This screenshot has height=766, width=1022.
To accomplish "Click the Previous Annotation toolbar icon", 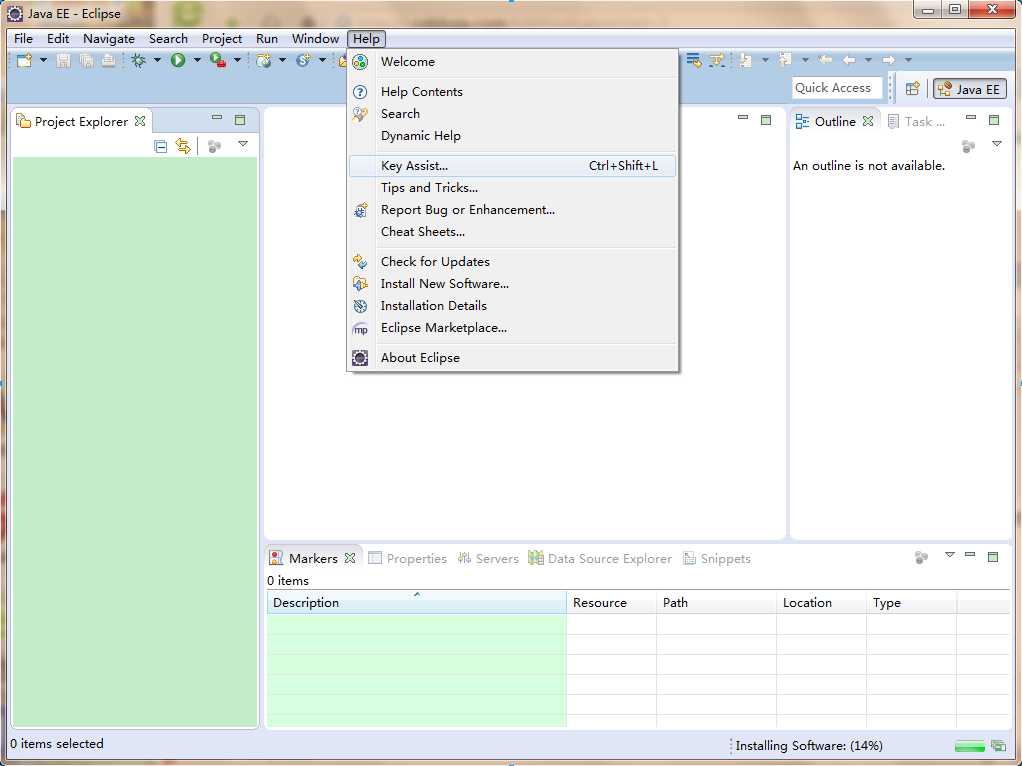I will (785, 60).
